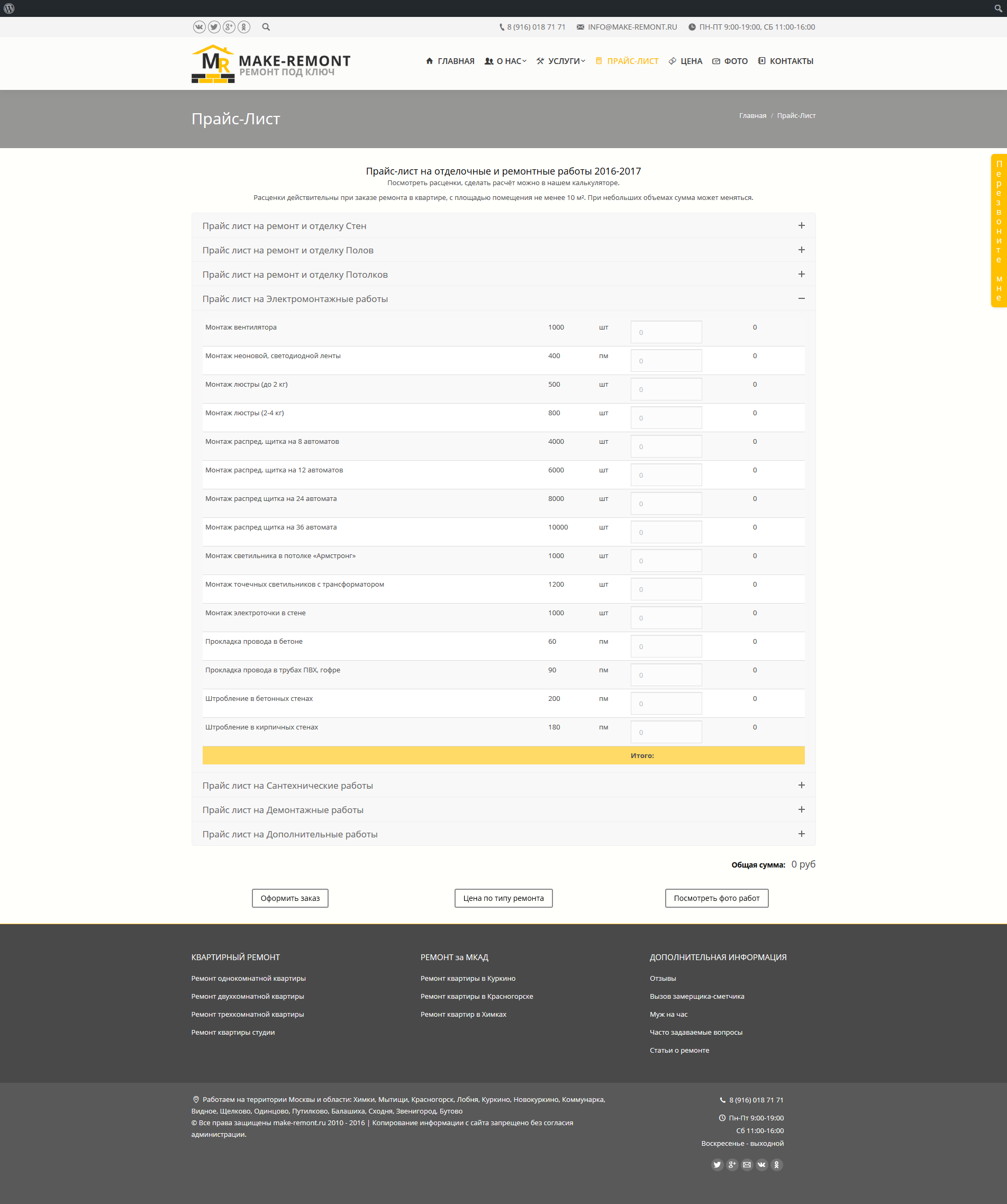Open the VK social icon in top bar
The width and height of the screenshot is (1007, 1204).
(x=199, y=27)
